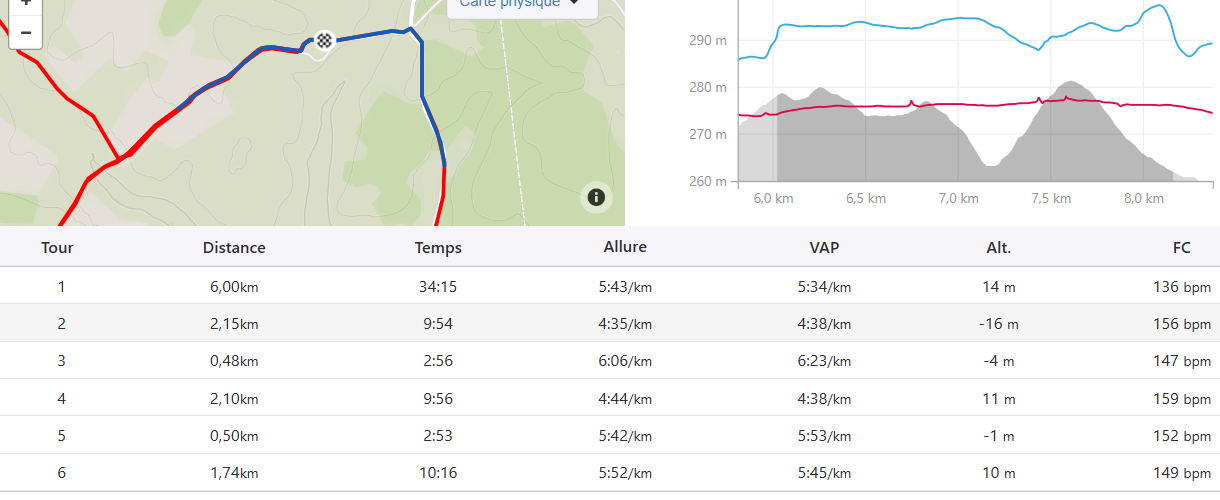
Task: Click the FC column header
Action: (x=1182, y=248)
